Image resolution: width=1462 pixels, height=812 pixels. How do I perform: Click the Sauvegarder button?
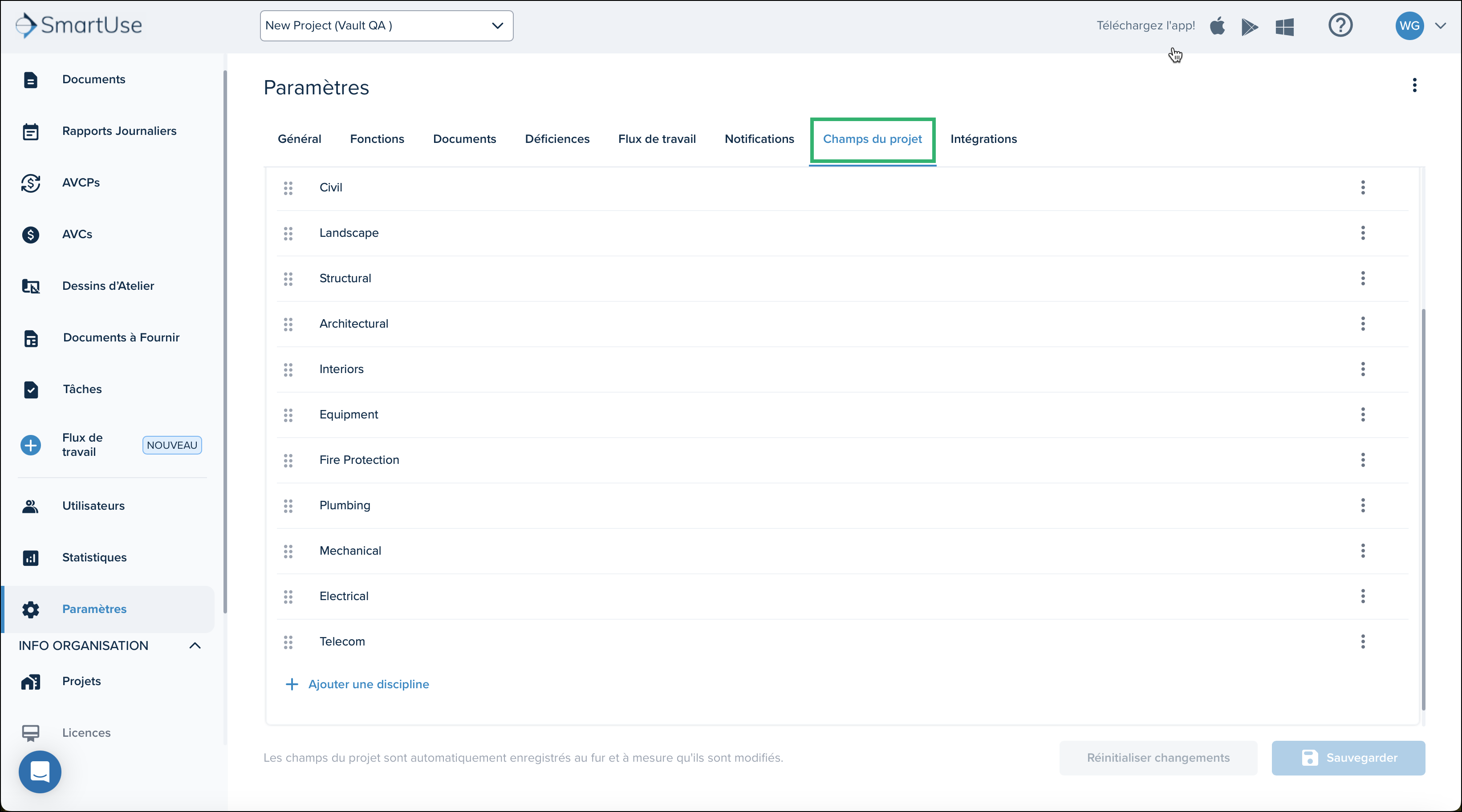(x=1348, y=758)
